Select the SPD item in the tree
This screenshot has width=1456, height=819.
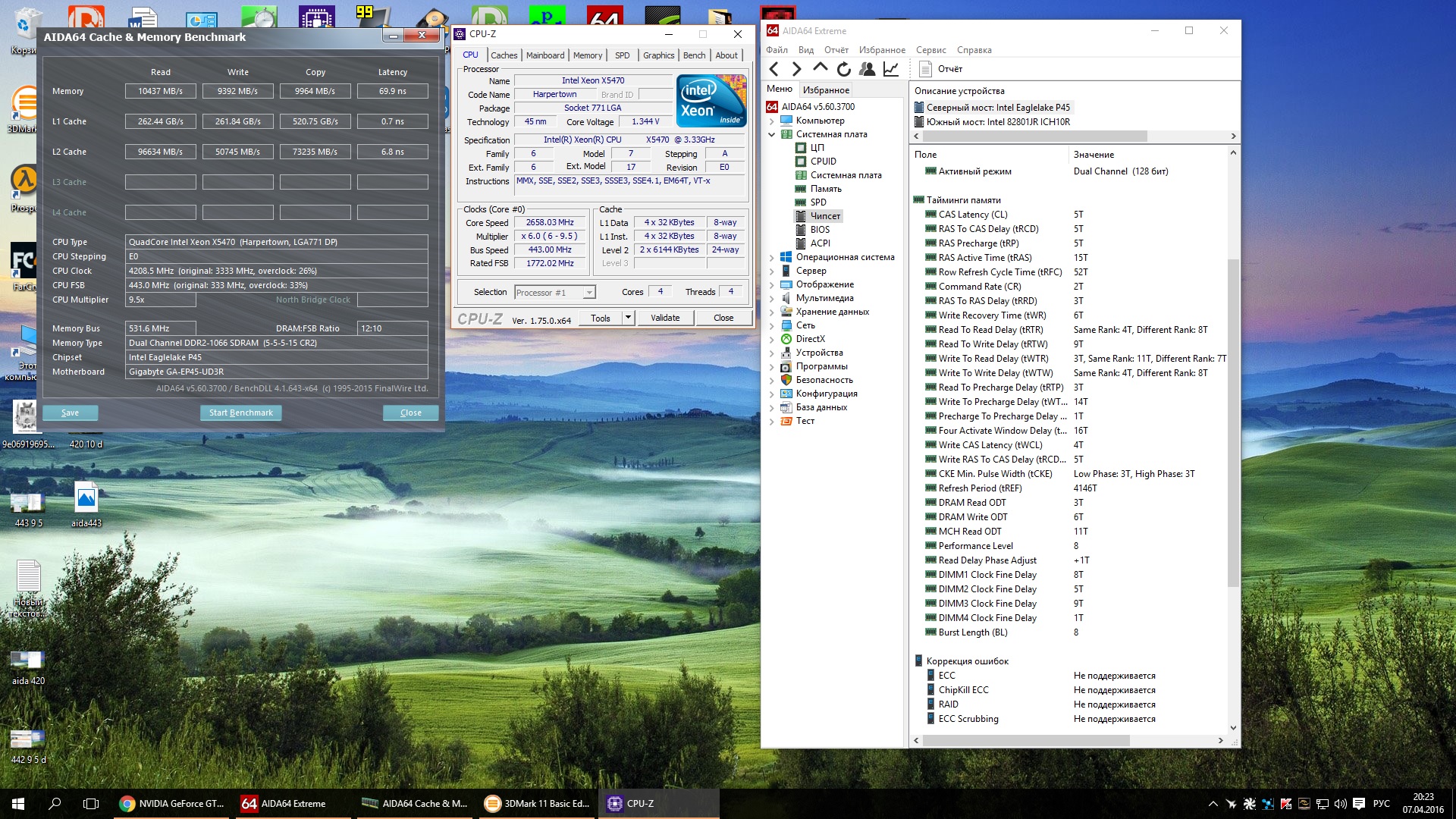pos(818,202)
